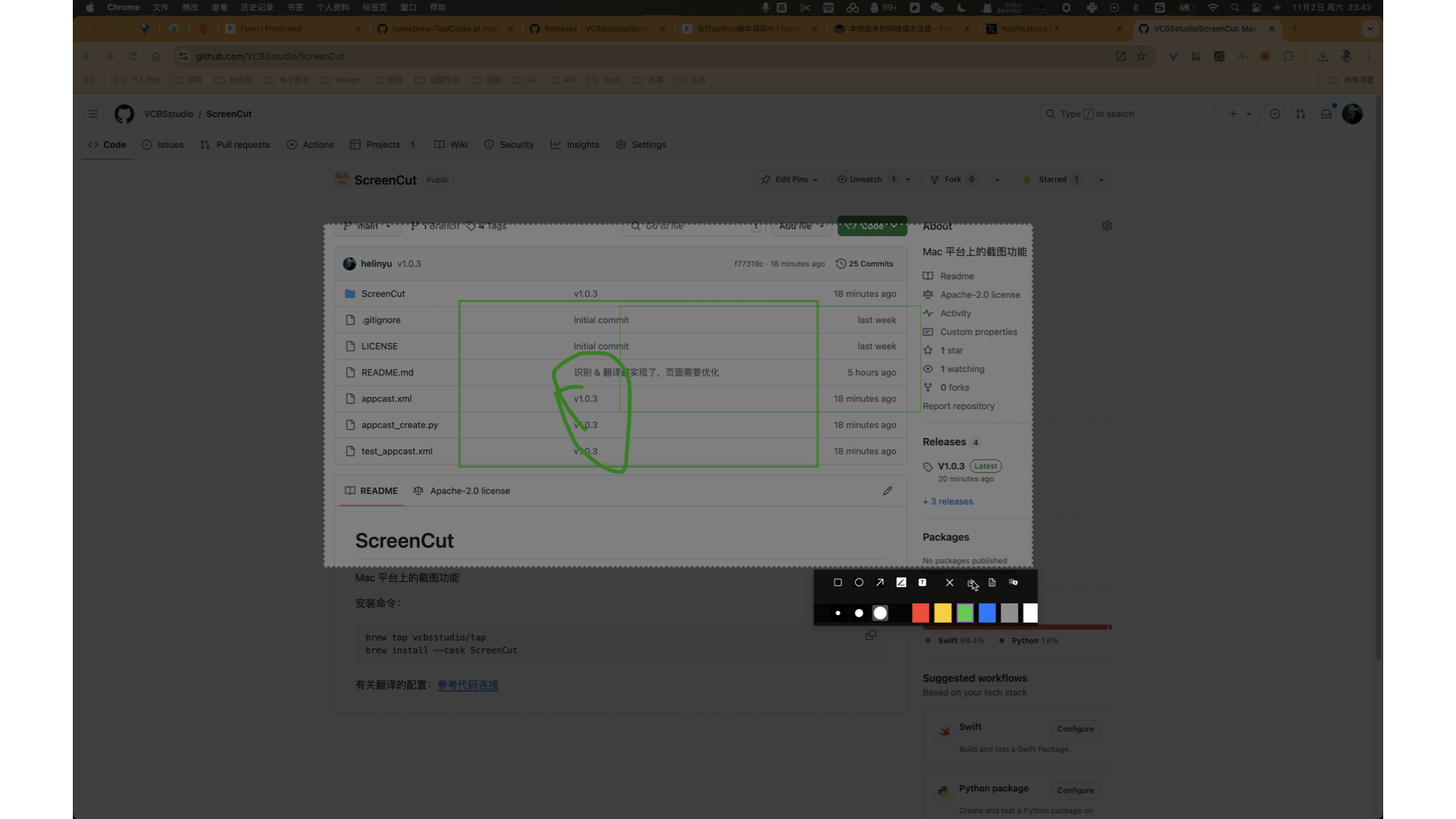Open the GitHub hamburger navigation menu
1456x819 pixels.
tap(93, 114)
